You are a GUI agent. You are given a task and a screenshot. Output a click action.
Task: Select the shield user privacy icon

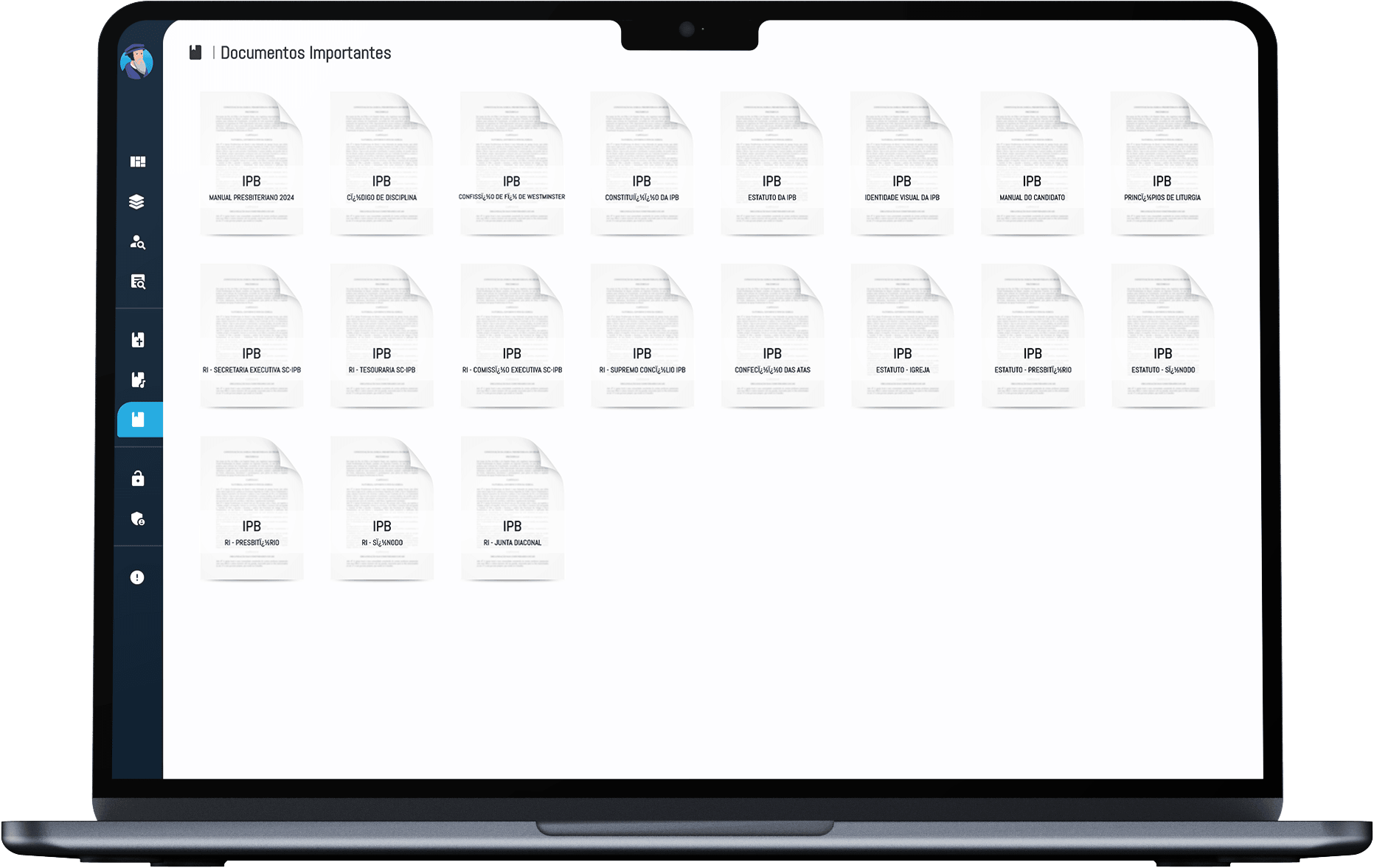[x=138, y=518]
